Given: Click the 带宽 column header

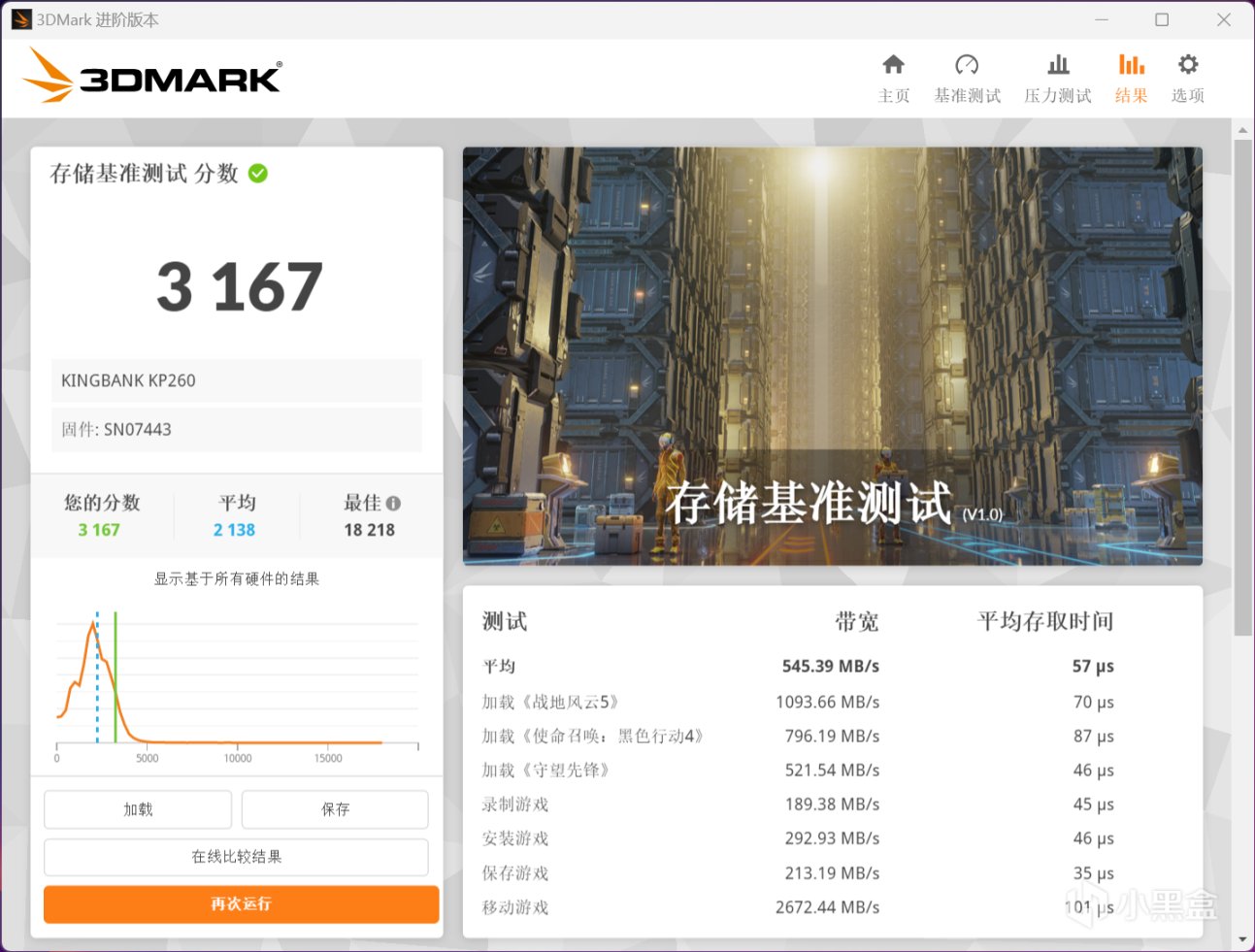Looking at the screenshot, I should tap(857, 622).
